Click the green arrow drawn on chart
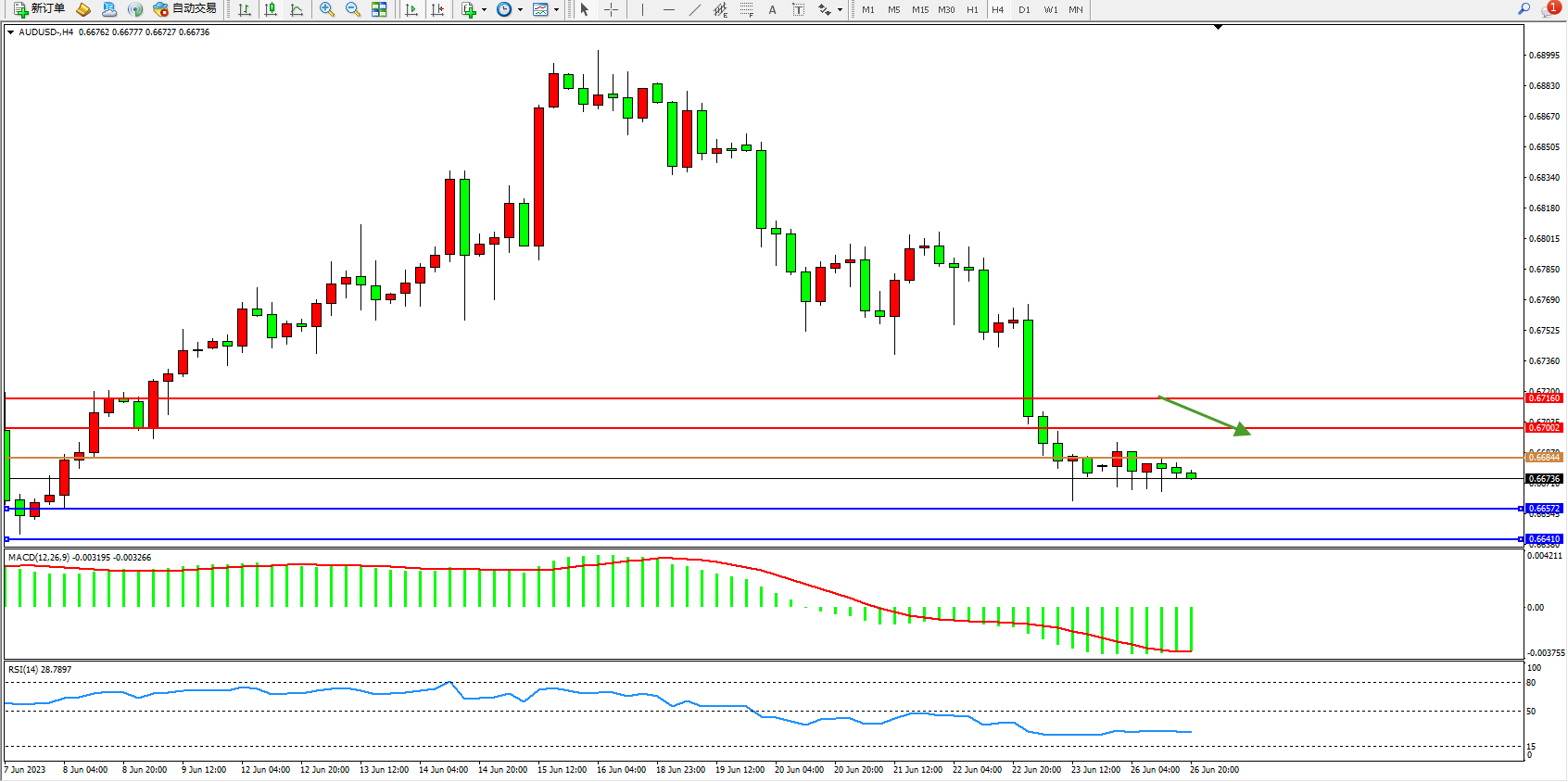1568x782 pixels. coord(1203,415)
